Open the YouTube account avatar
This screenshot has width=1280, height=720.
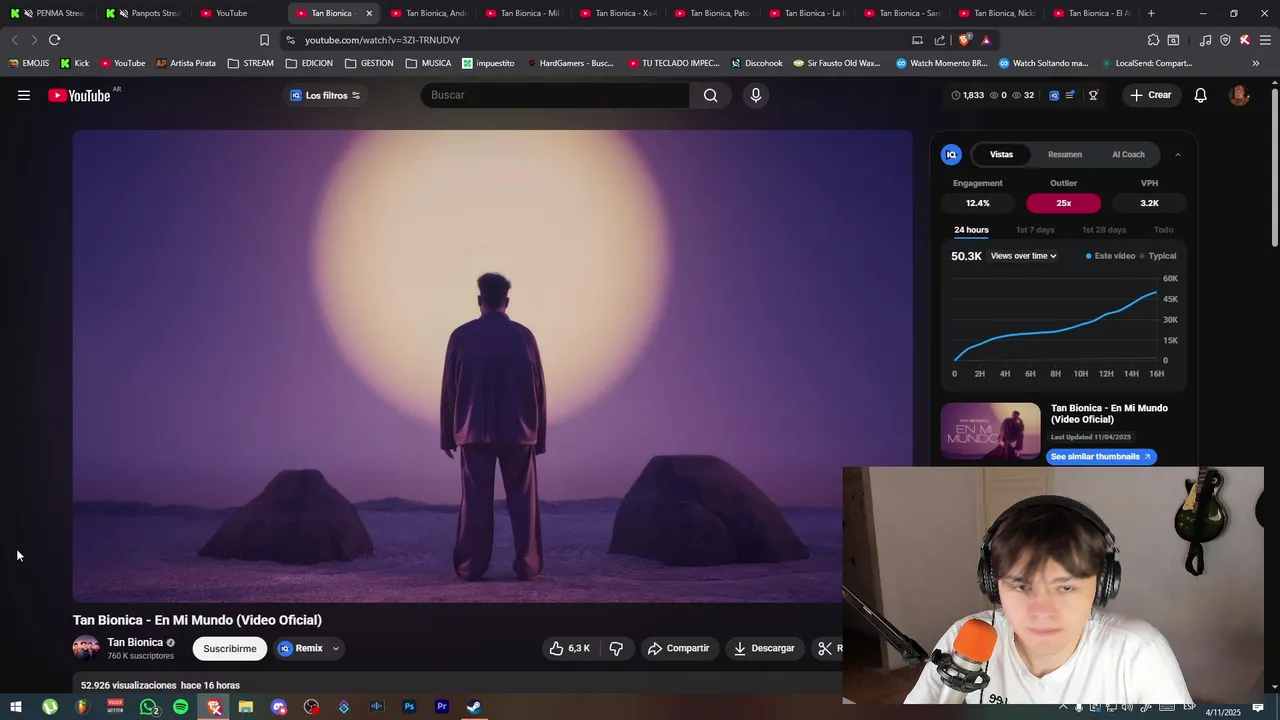pos(1239,95)
